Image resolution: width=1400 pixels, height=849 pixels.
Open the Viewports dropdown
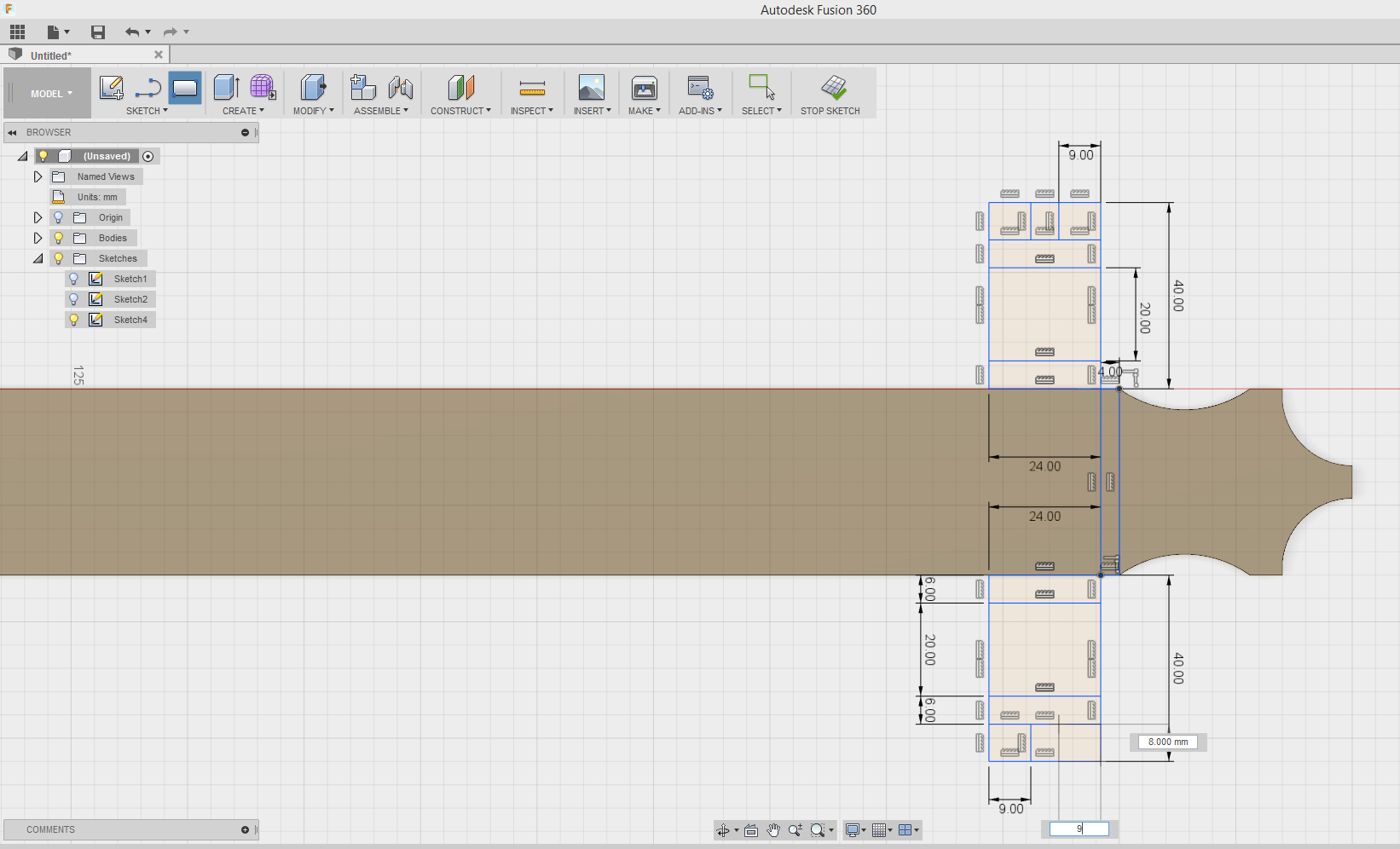(909, 830)
